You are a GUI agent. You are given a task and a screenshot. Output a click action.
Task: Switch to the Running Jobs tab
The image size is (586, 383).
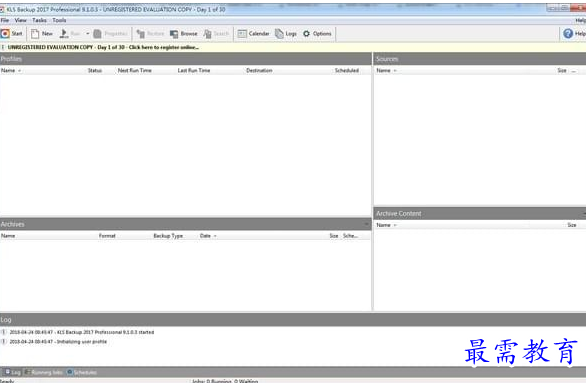[x=44, y=372]
